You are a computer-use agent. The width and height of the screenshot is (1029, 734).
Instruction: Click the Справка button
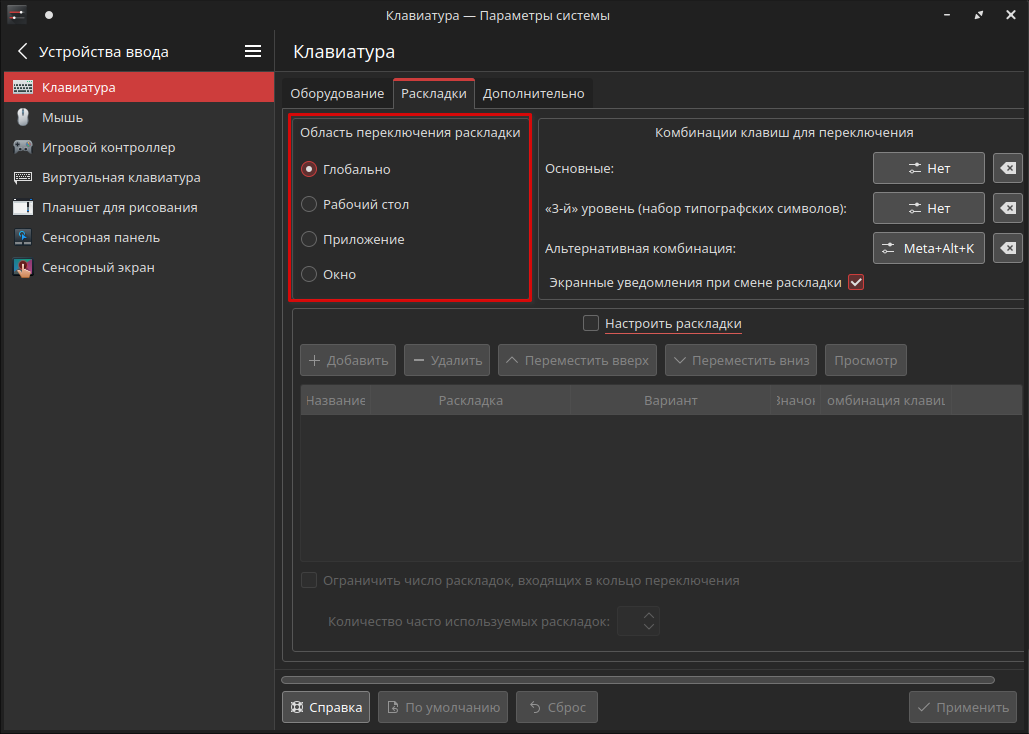point(326,707)
